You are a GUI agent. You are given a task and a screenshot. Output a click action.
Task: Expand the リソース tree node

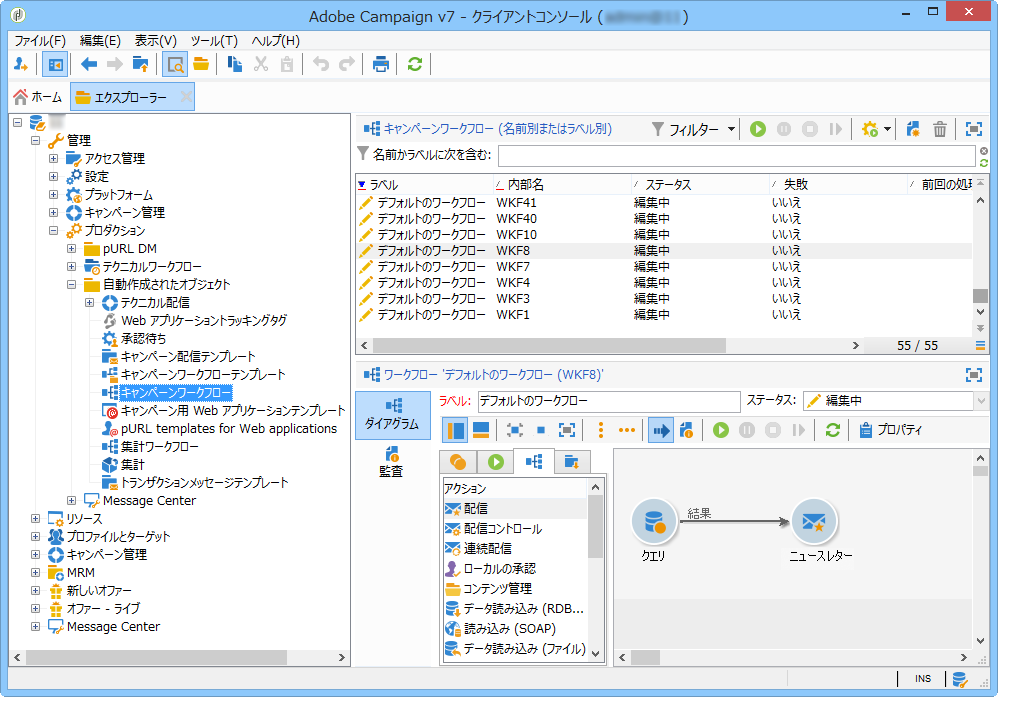coord(35,519)
